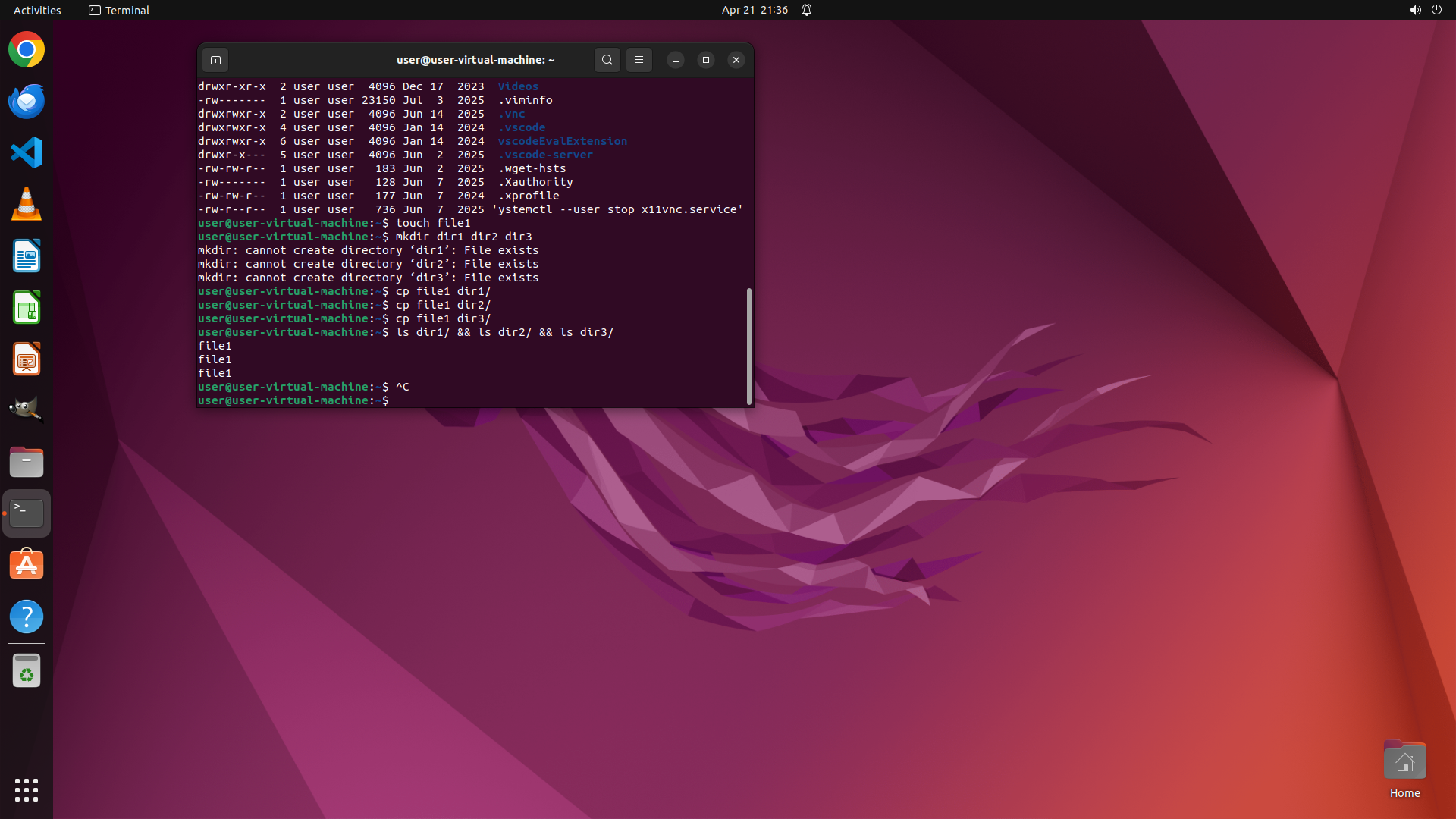
Task: Open VLC media player
Action: coord(27,204)
